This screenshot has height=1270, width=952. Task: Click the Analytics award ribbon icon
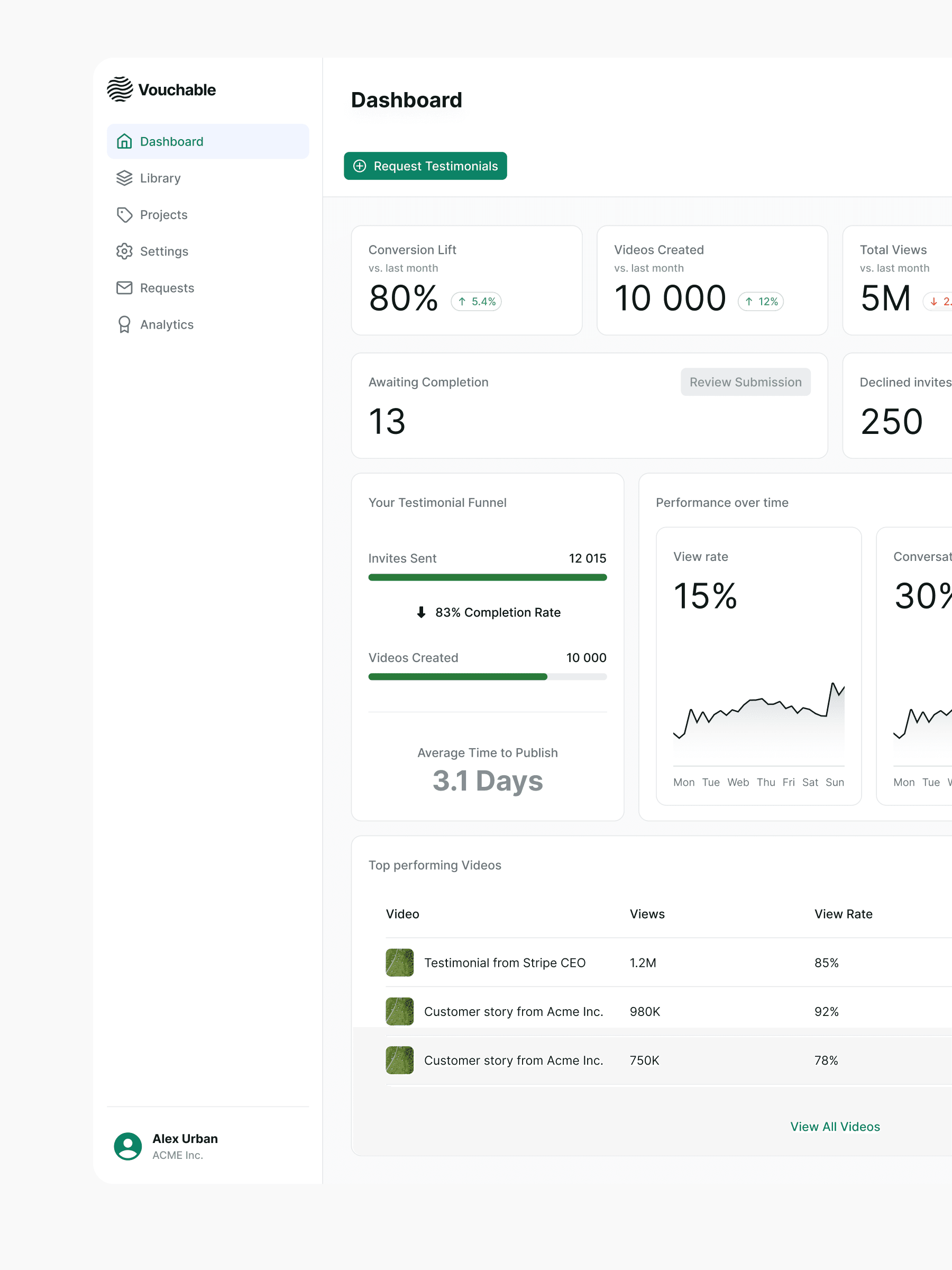click(x=124, y=324)
